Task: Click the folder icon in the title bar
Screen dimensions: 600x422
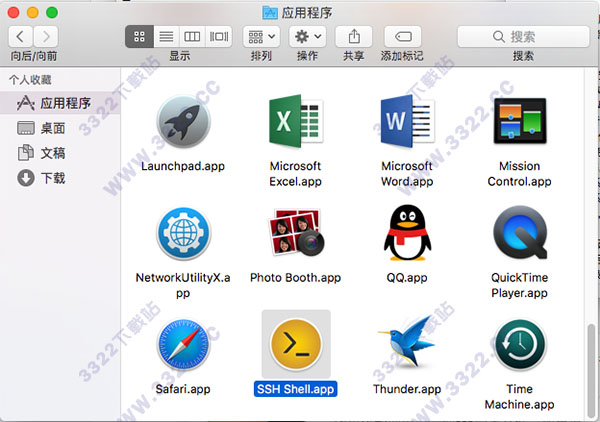Action: point(270,13)
